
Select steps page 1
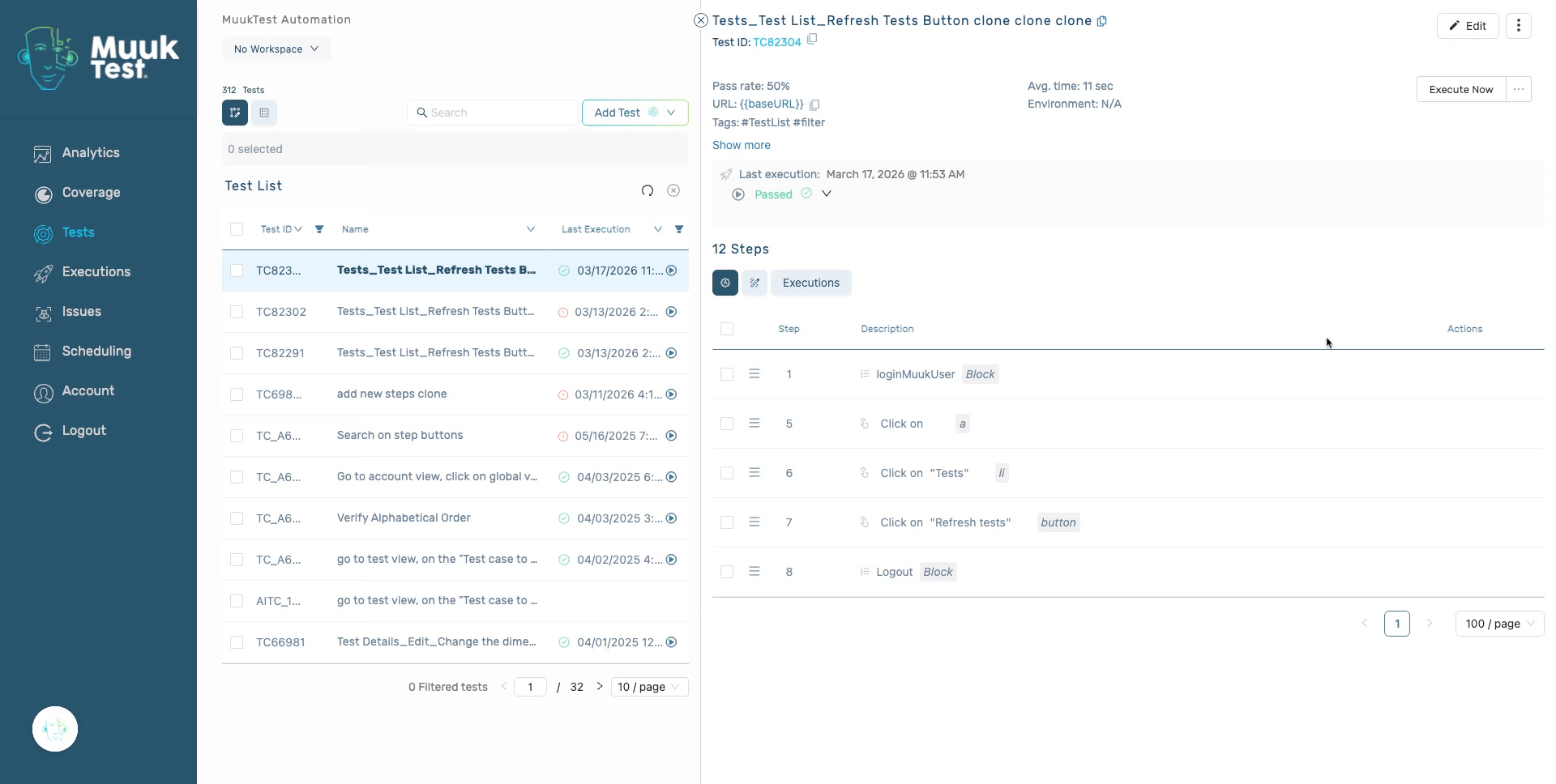point(1397,624)
